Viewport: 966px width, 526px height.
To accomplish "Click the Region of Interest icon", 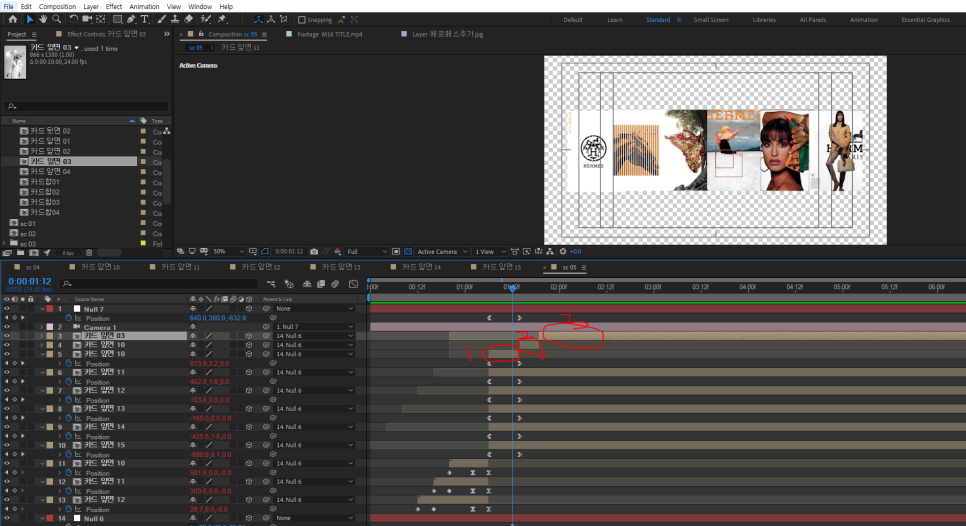I will (396, 251).
